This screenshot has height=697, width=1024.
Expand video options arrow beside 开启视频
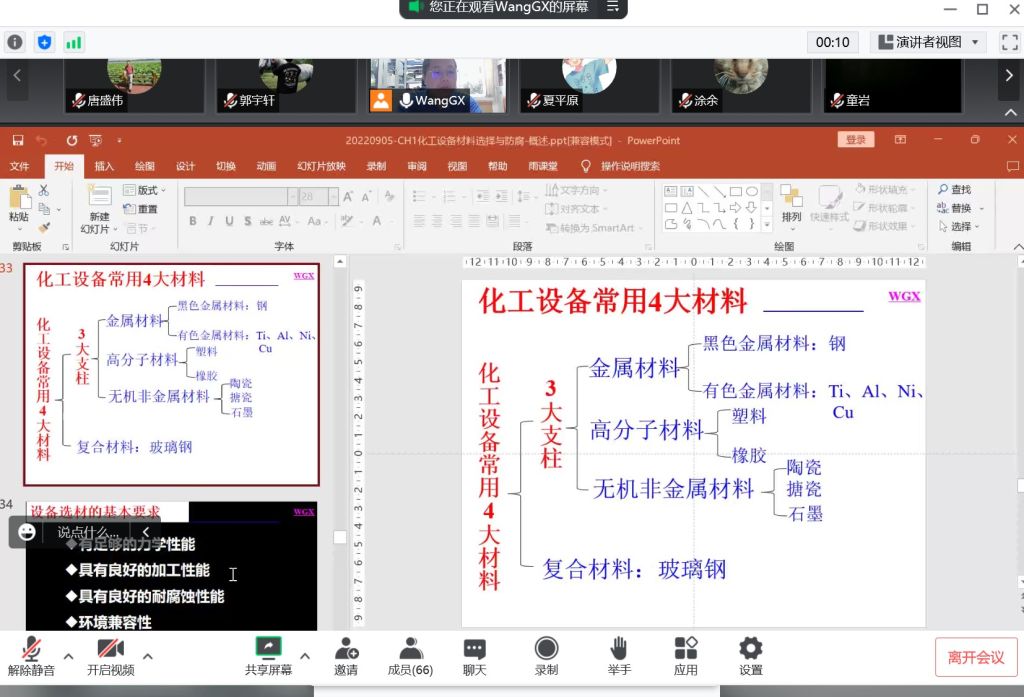point(148,656)
